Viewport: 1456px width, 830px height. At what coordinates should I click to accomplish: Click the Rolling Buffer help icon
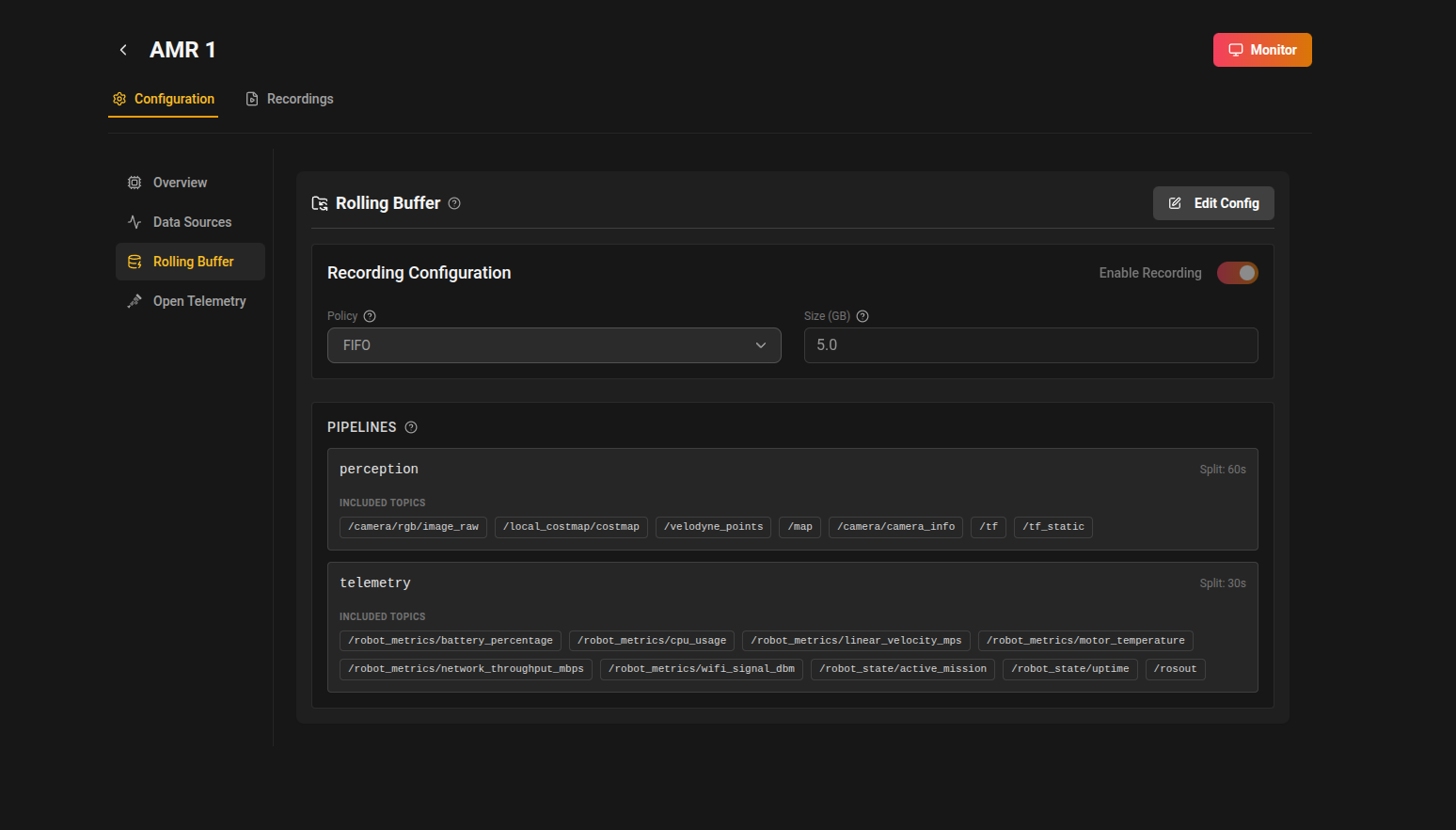(454, 203)
